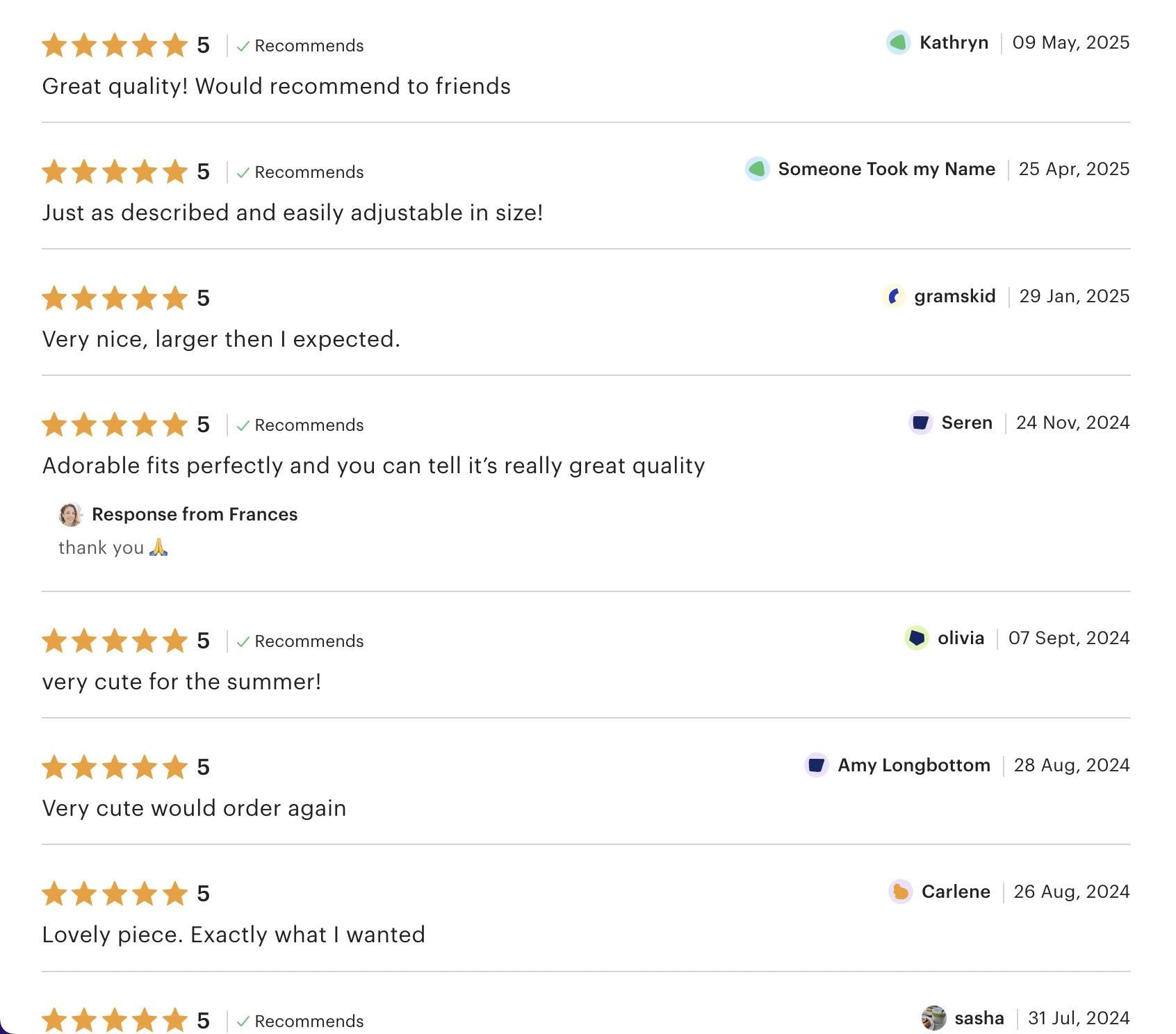Screen dimensions: 1176x1034
Task: Click the 09 May, 2025 review date
Action: (1070, 42)
